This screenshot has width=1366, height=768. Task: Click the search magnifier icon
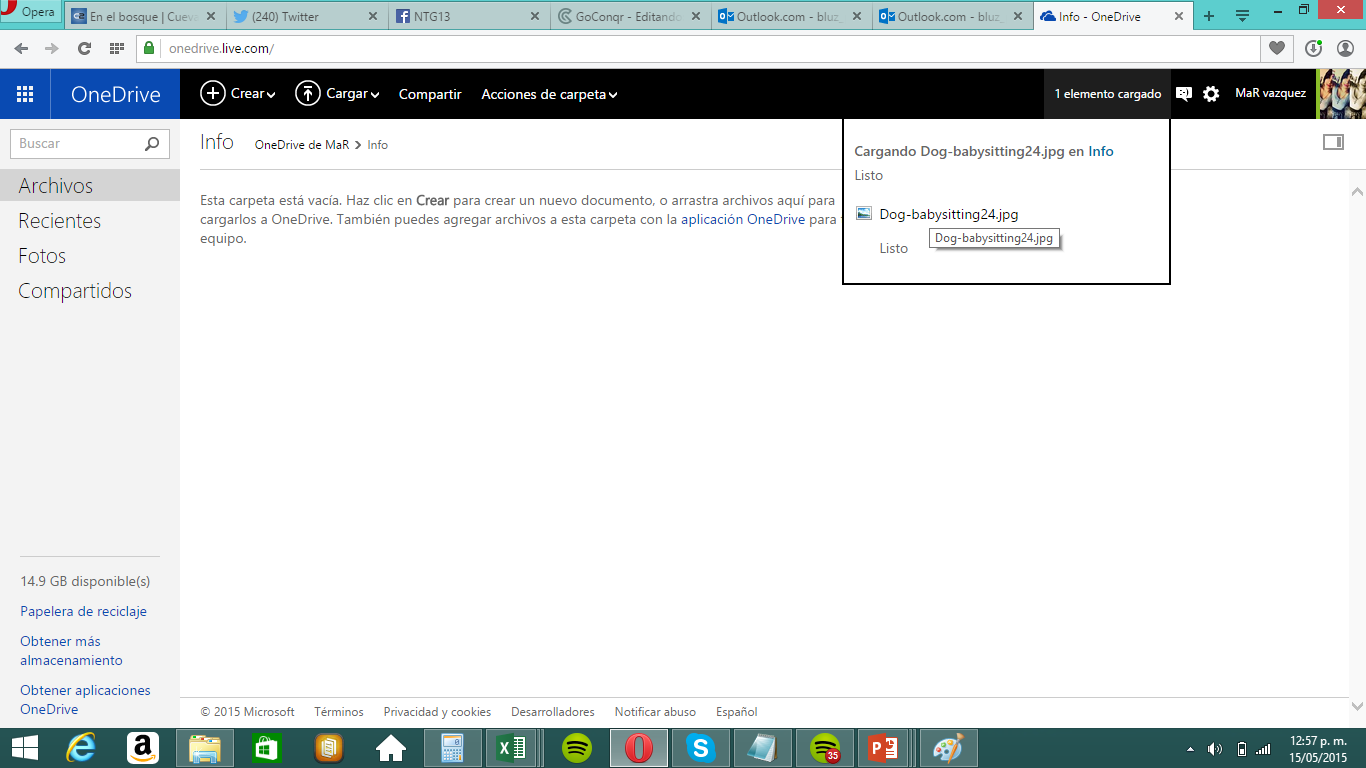(x=152, y=144)
